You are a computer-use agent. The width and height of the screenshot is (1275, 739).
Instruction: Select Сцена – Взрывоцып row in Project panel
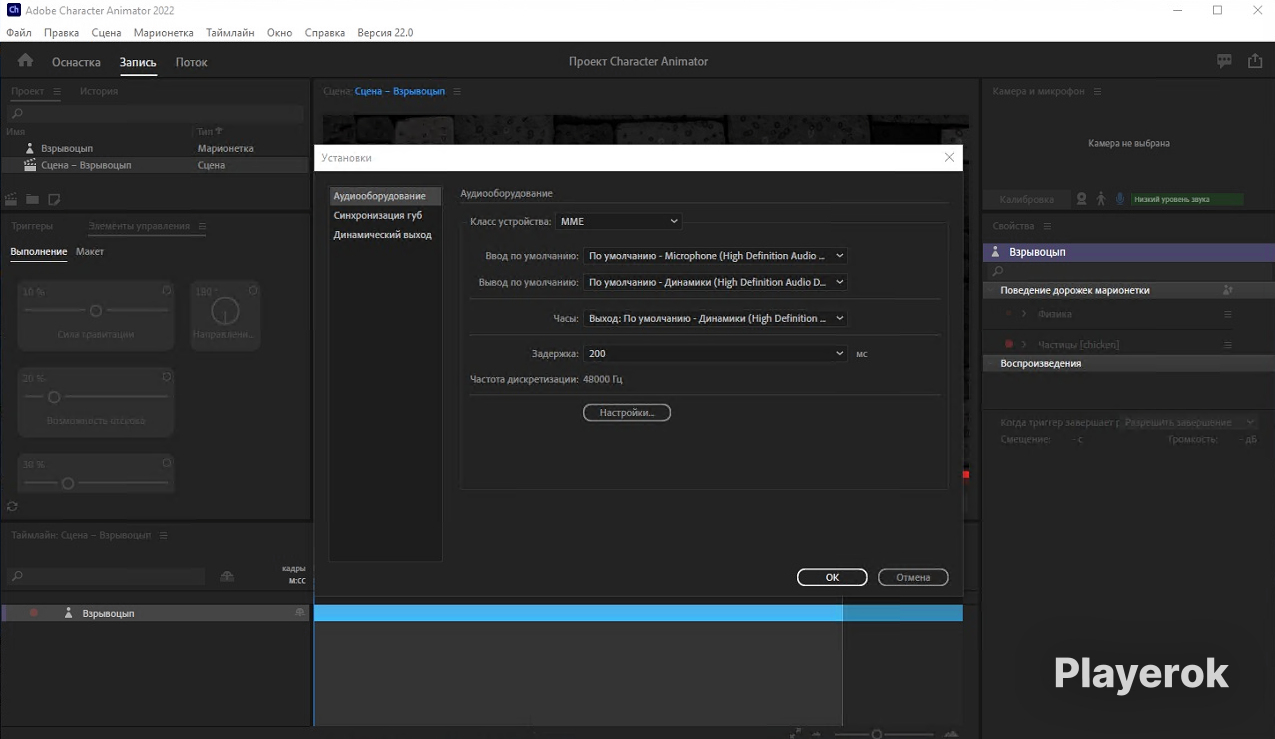[155, 165]
